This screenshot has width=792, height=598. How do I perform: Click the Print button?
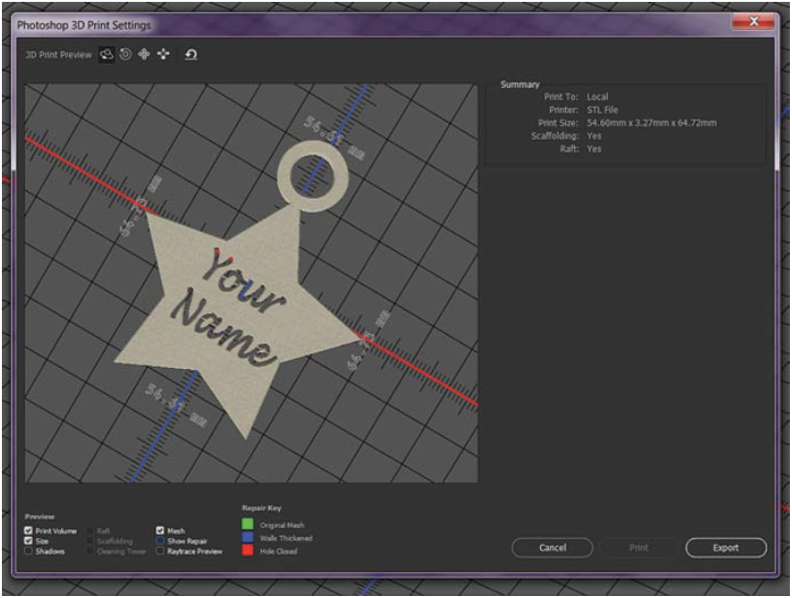[639, 548]
